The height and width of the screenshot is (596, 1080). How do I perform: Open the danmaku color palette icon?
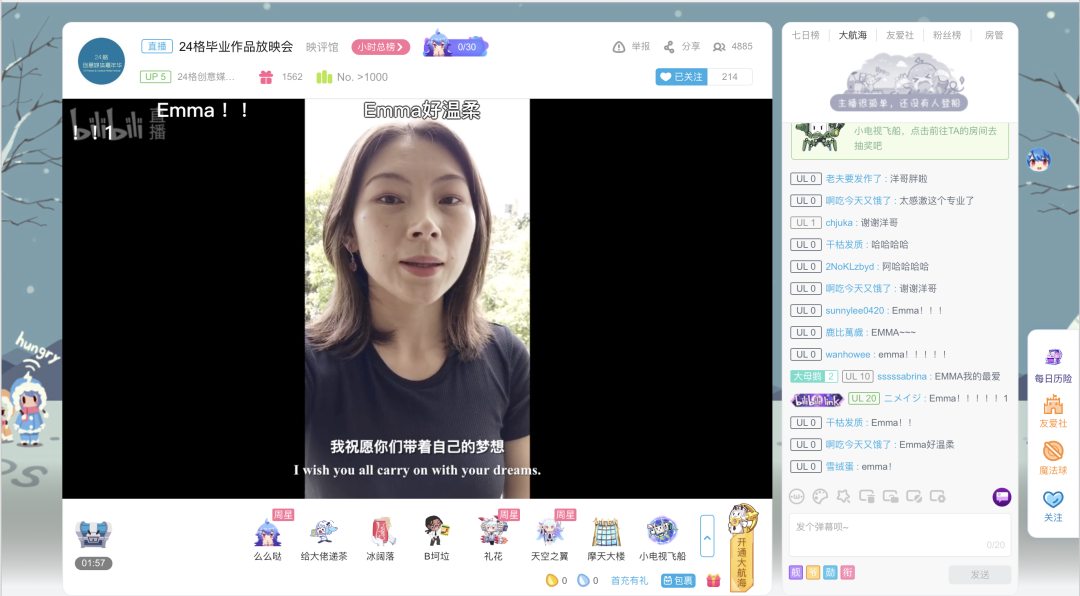click(x=820, y=496)
